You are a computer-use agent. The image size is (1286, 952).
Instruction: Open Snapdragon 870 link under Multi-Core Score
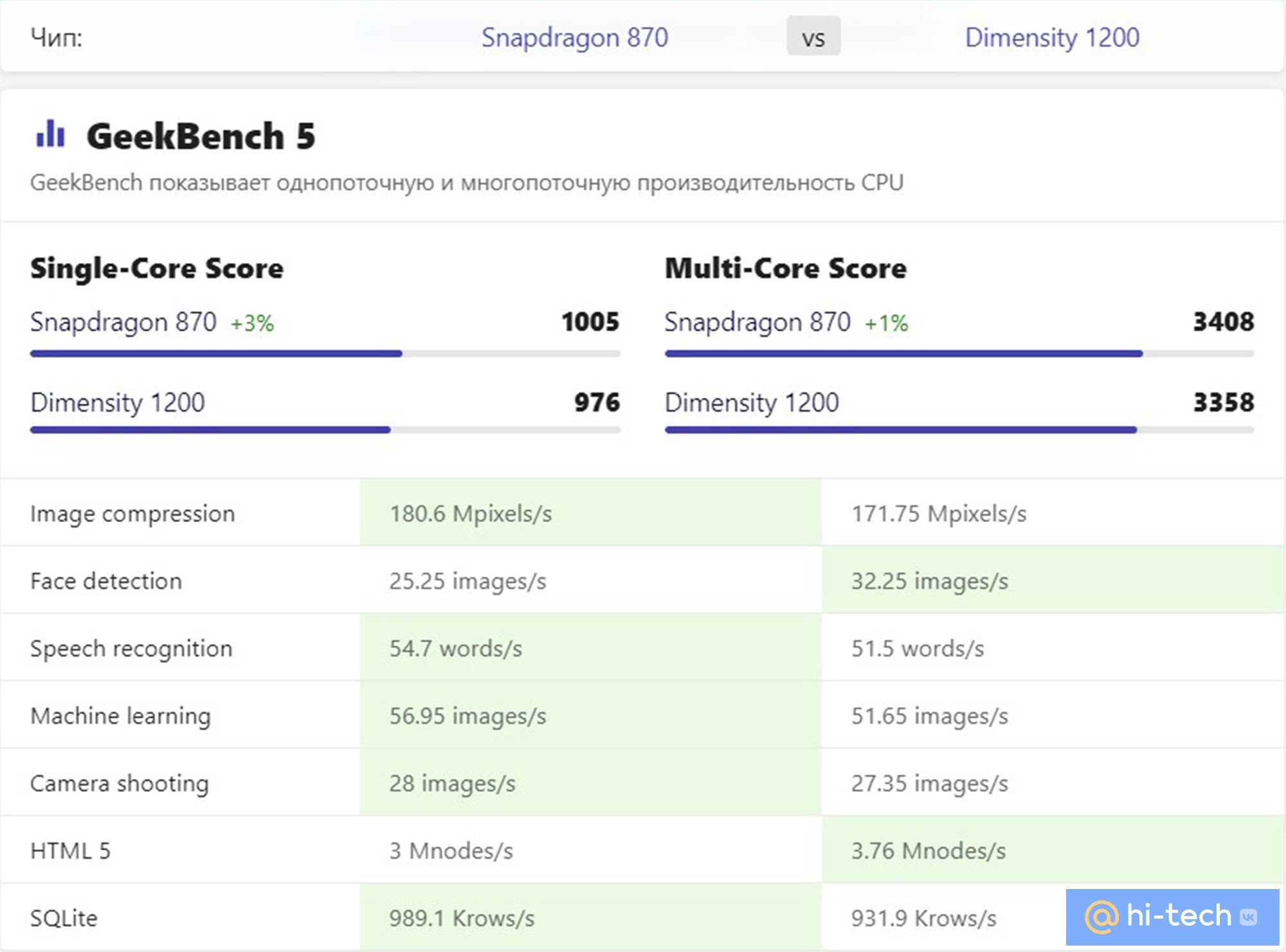point(757,322)
